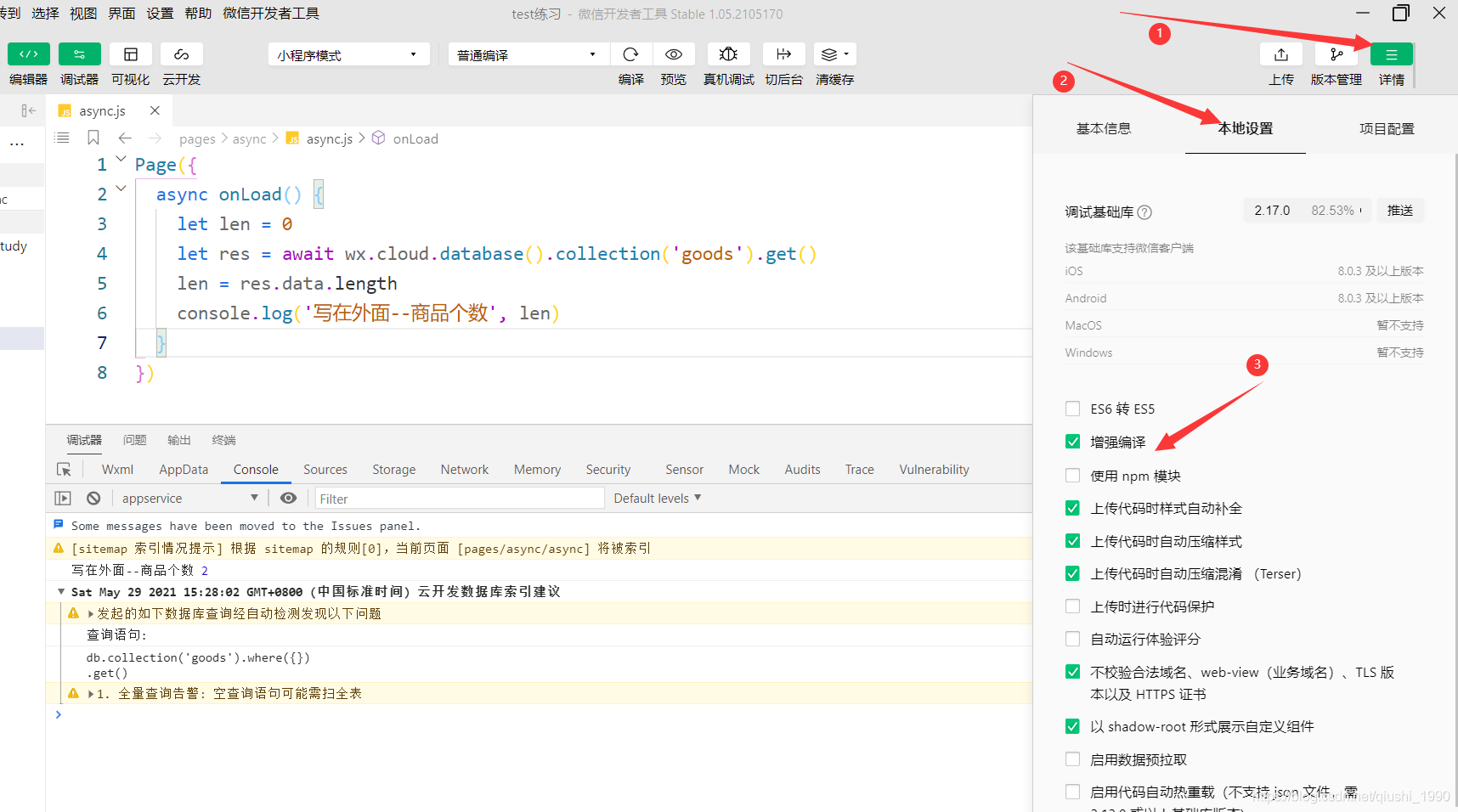Click the bookmark icon in editor bar

[93, 138]
